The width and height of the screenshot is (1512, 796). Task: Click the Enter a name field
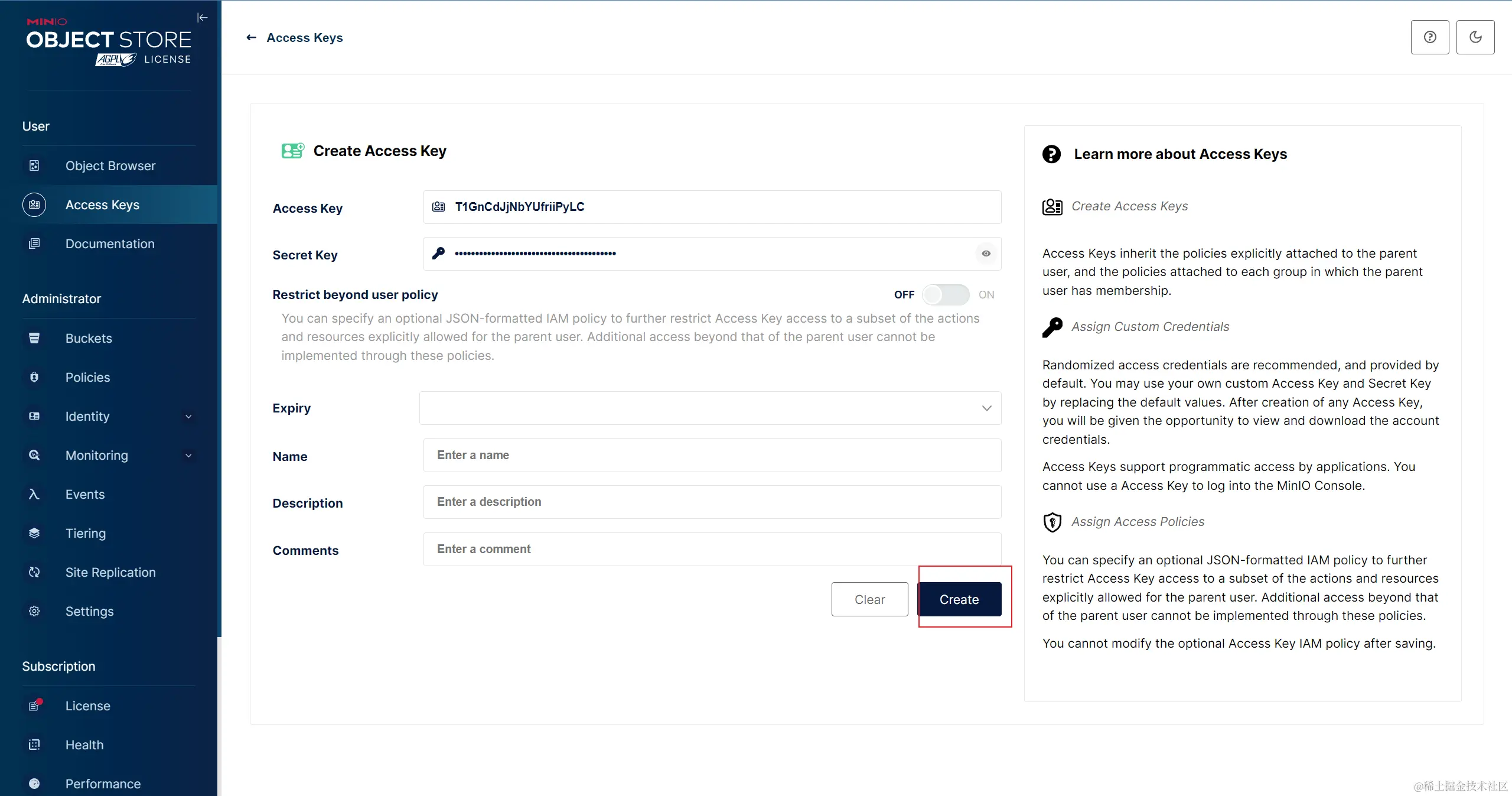[x=712, y=455]
